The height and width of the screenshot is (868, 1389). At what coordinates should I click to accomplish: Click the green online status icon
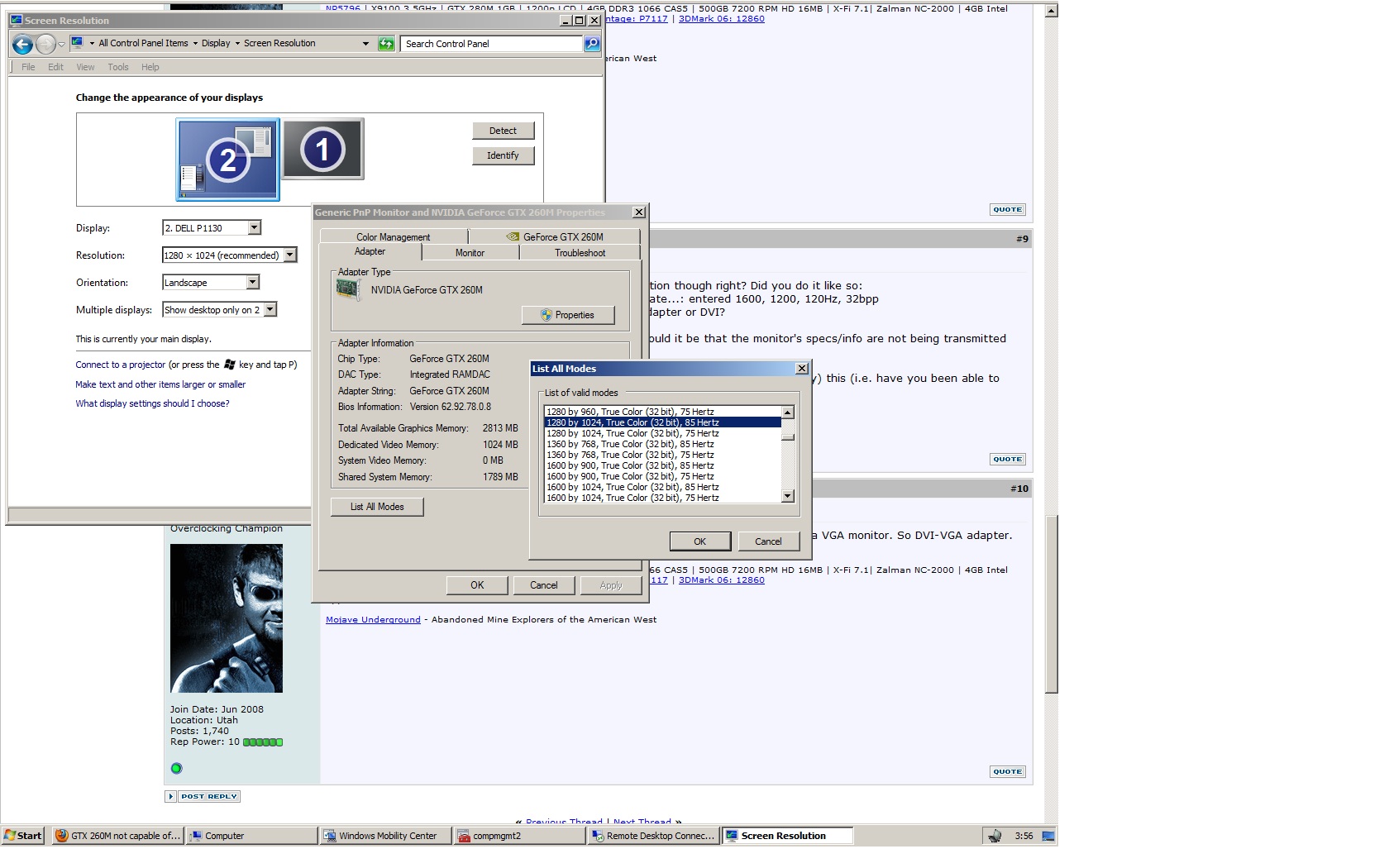click(176, 769)
